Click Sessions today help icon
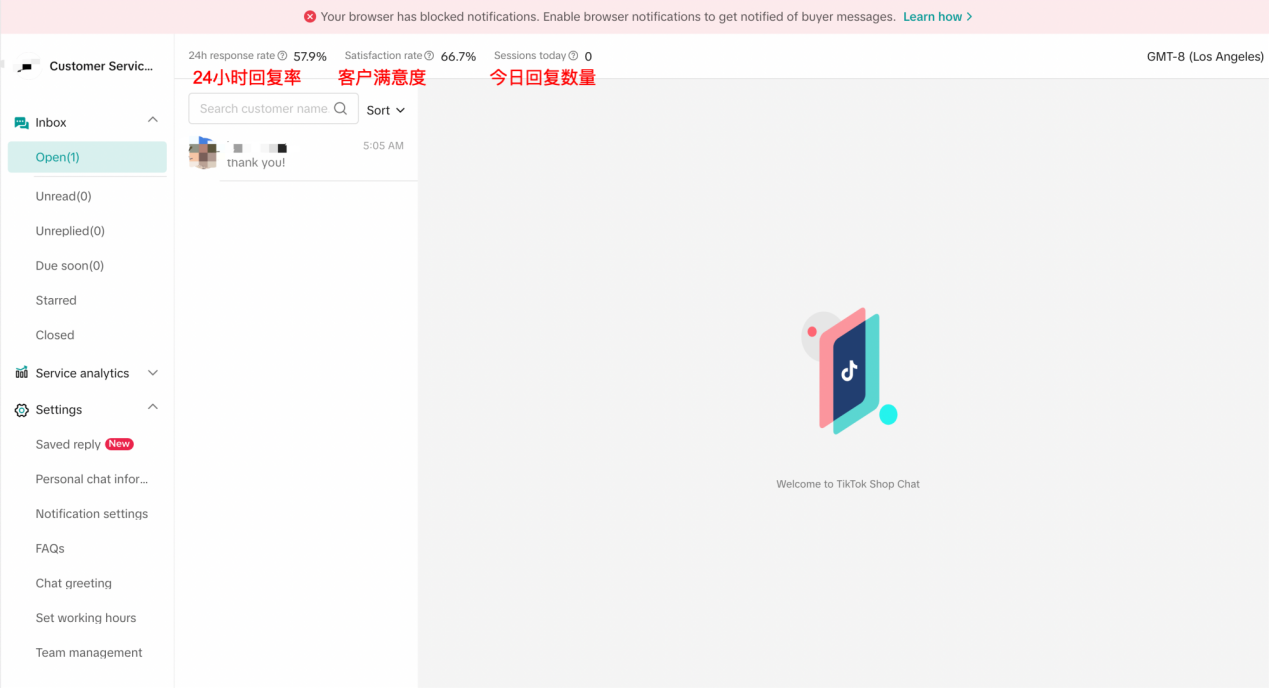 coord(573,56)
